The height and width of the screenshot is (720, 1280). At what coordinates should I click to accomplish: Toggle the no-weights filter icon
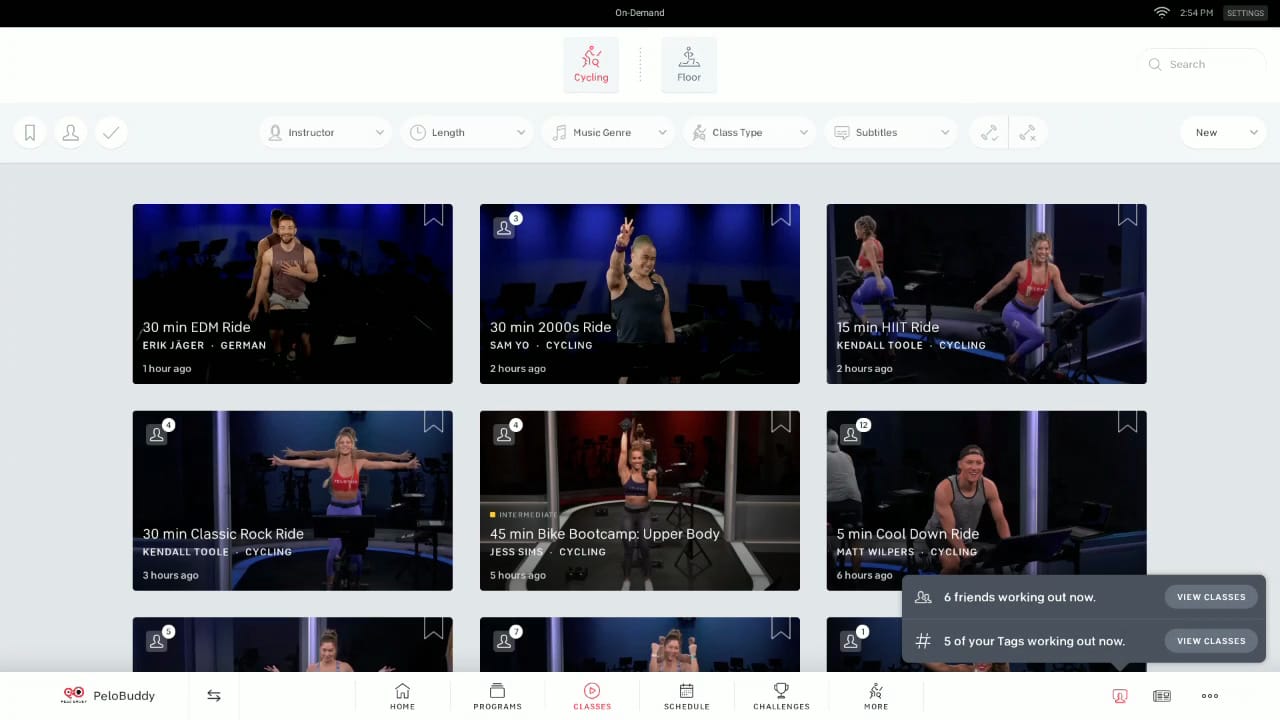[1028, 132]
